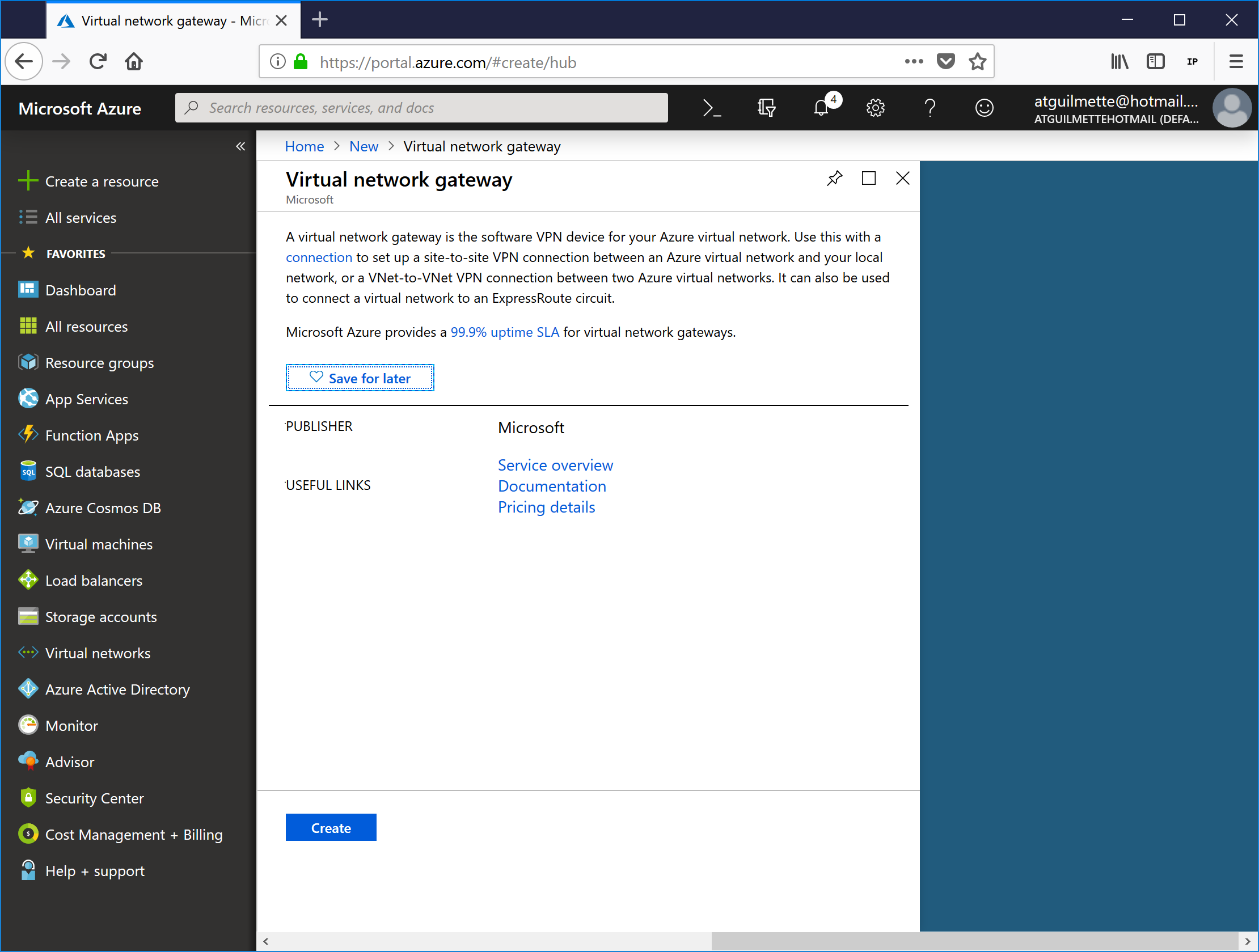
Task: Click the IP extension icon
Action: (x=1192, y=61)
